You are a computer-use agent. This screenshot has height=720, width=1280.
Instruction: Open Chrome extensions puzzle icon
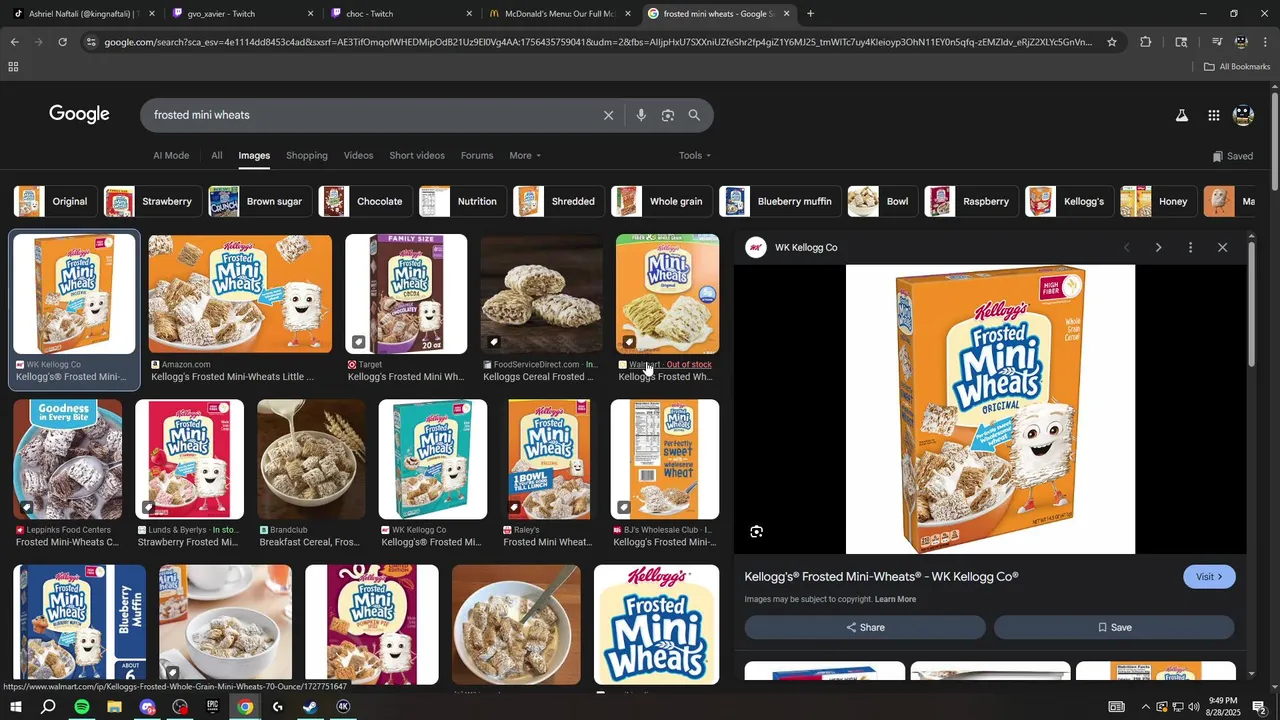(1146, 42)
